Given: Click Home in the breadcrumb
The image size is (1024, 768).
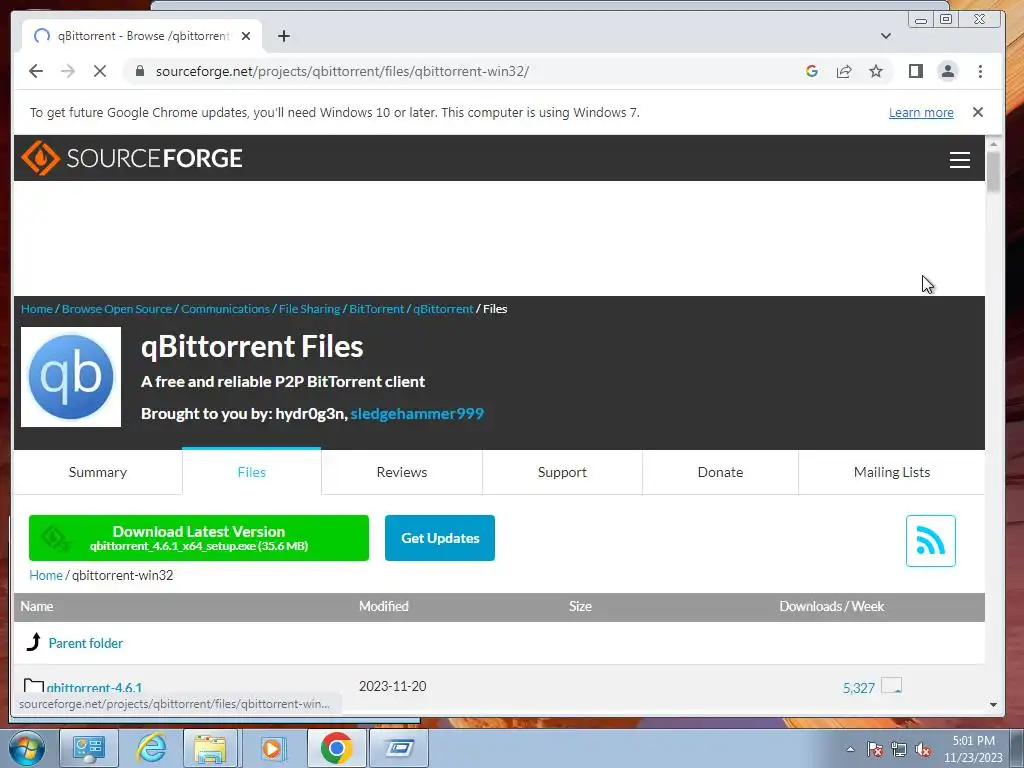Looking at the screenshot, I should [x=37, y=309].
